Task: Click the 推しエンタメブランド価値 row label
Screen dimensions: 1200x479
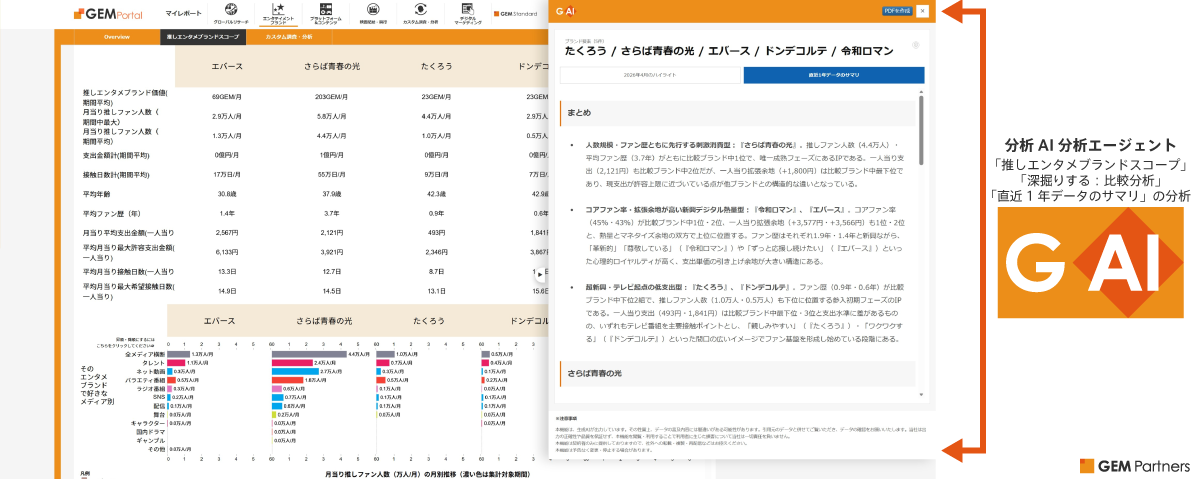Action: coord(126,97)
